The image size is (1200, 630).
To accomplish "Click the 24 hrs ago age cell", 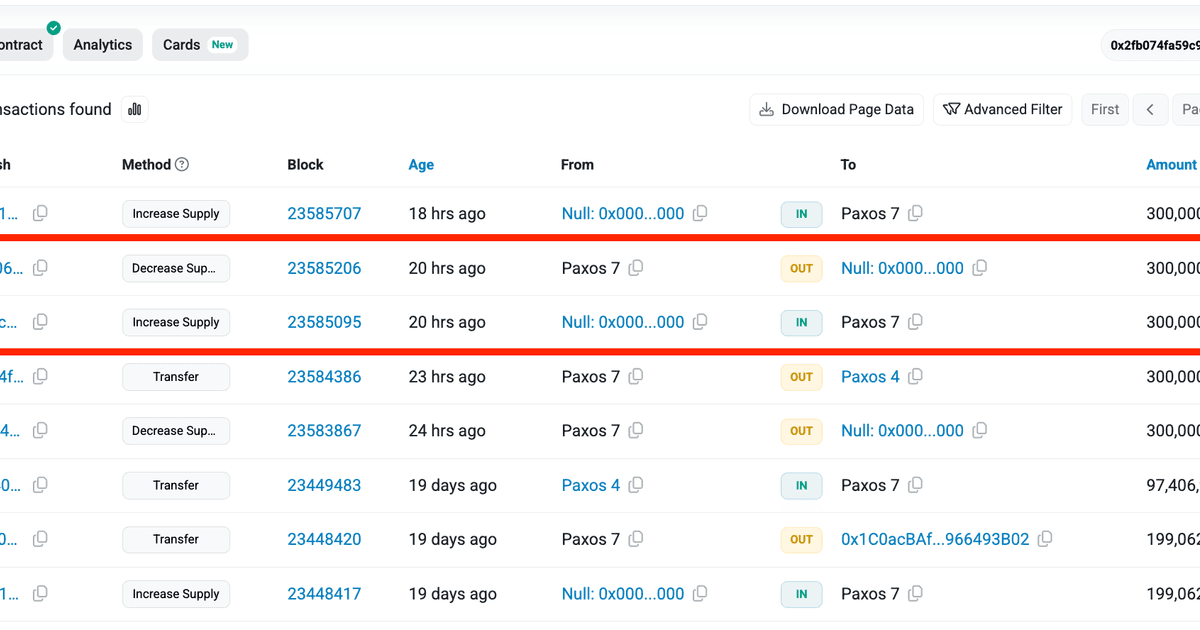I will 447,431.
